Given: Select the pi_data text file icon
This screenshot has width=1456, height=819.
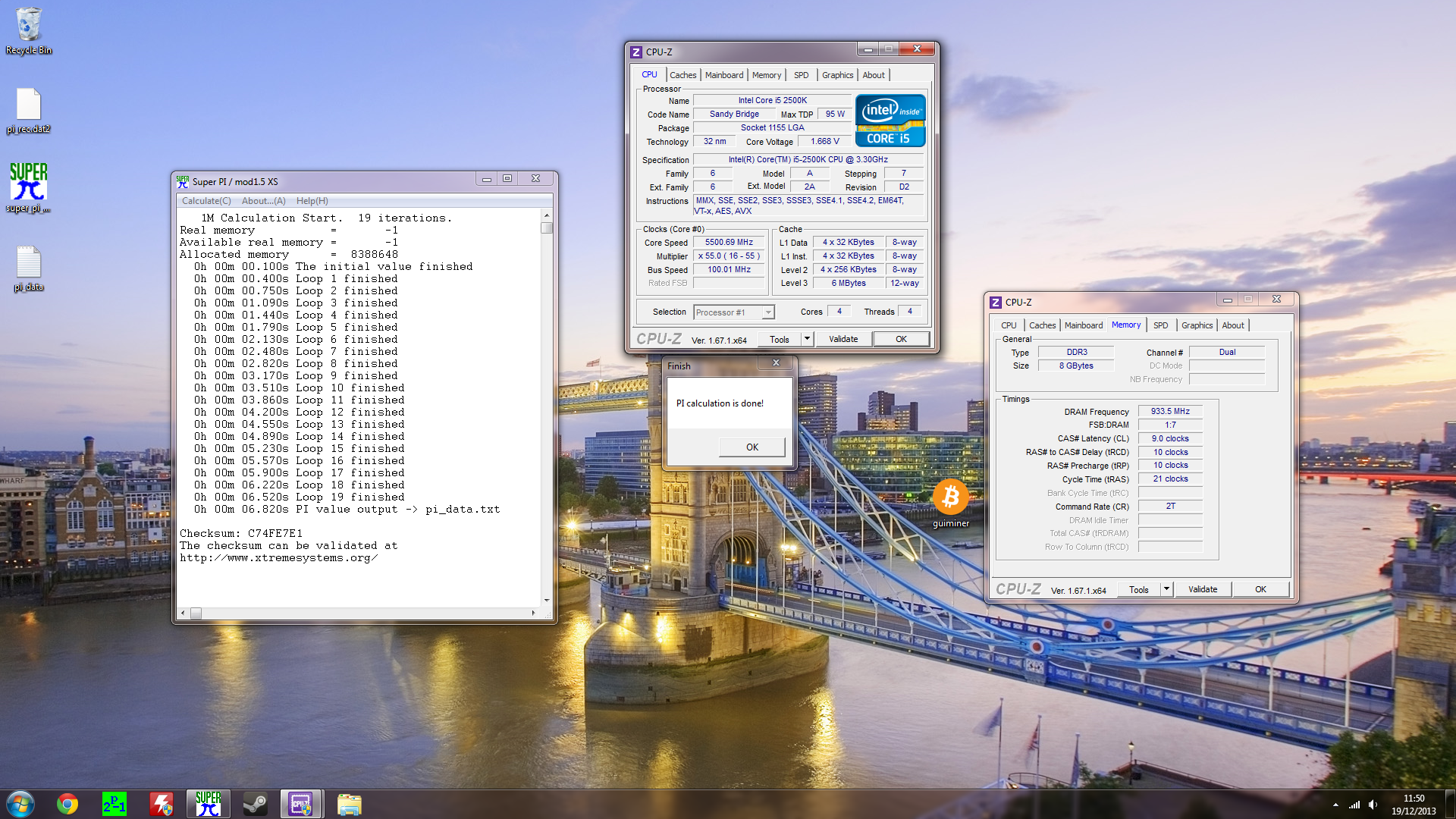Looking at the screenshot, I should tap(29, 268).
